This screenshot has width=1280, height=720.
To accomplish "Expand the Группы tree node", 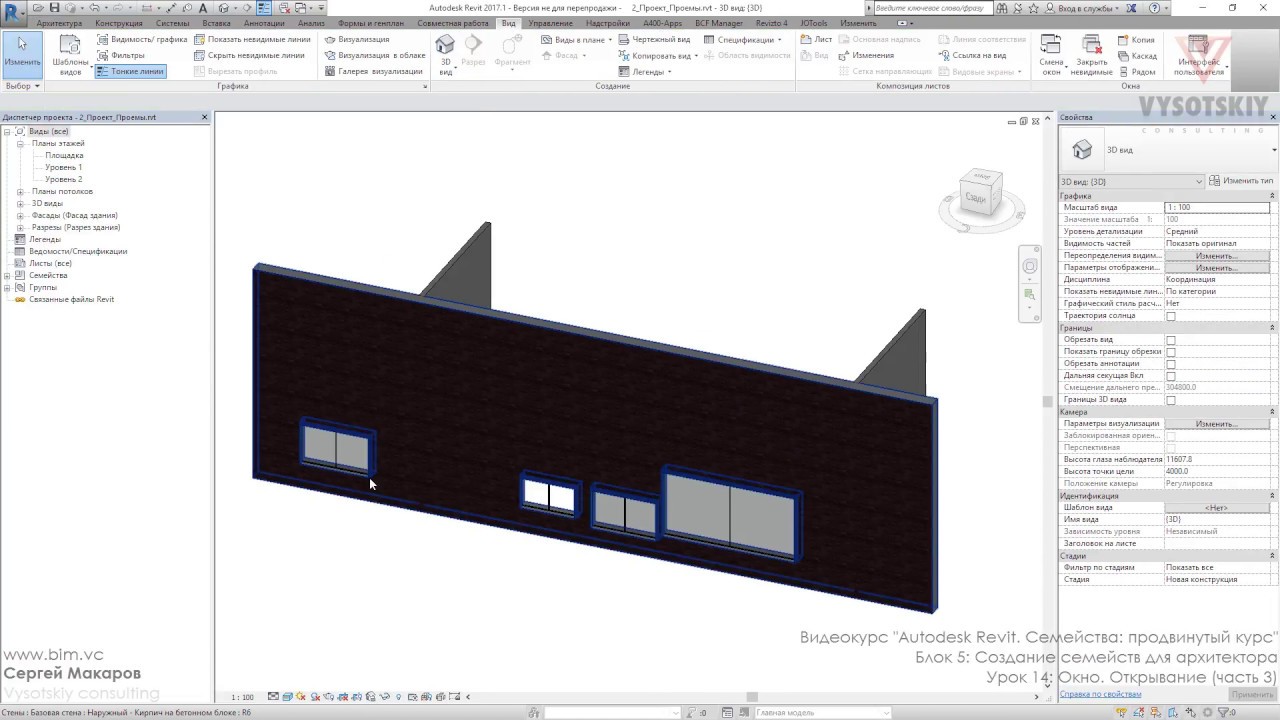I will coord(7,288).
